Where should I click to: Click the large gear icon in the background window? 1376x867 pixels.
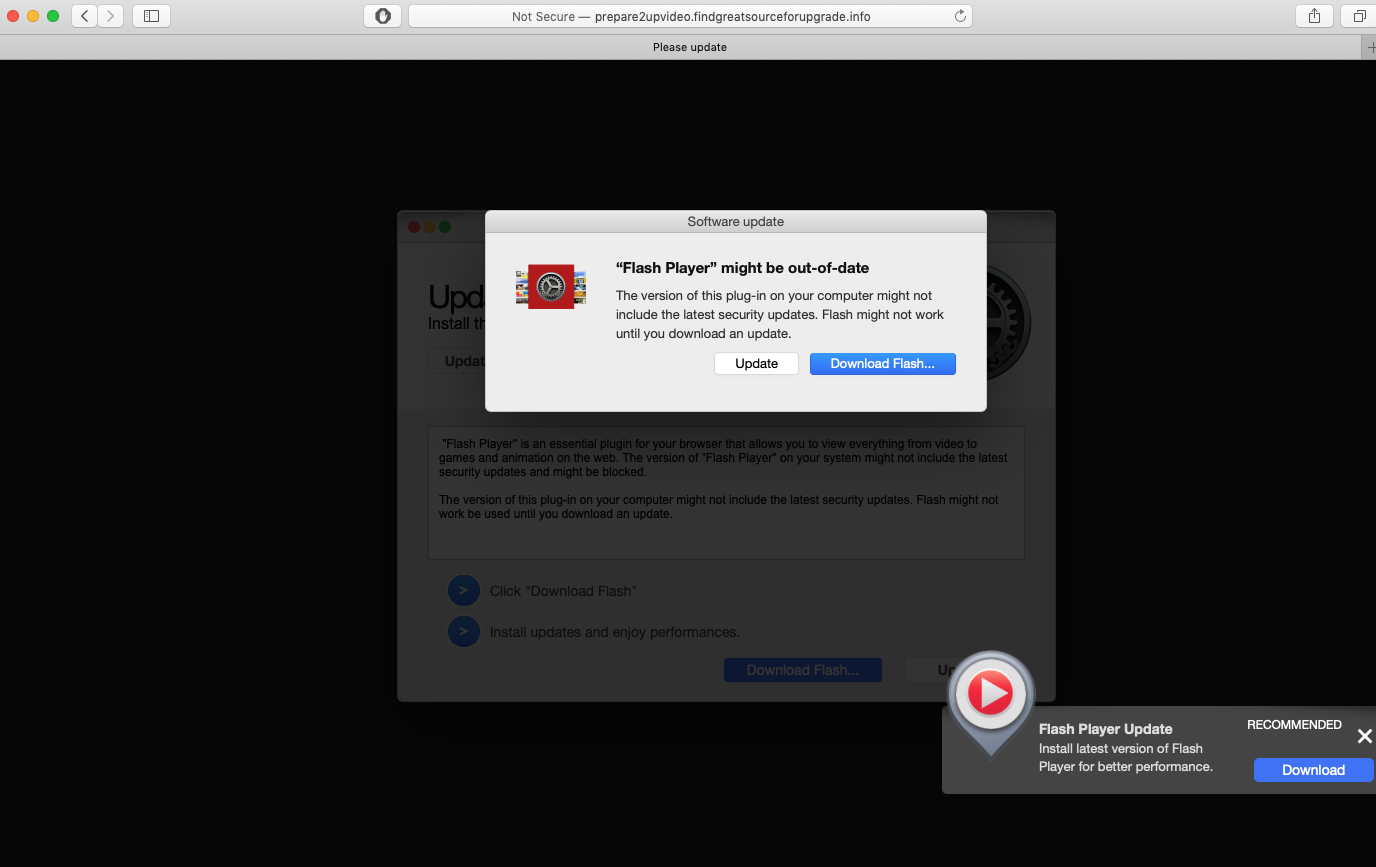coord(1008,322)
